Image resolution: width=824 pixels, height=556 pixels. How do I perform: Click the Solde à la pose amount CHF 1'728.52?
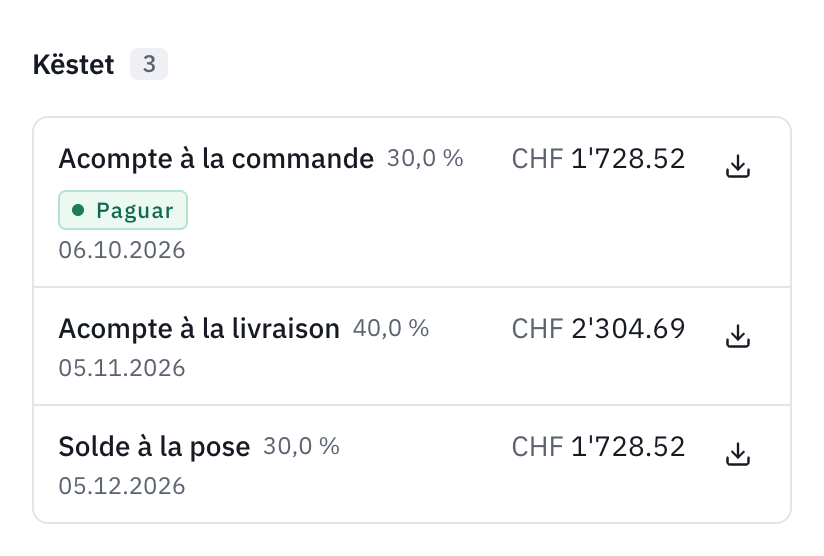598,447
